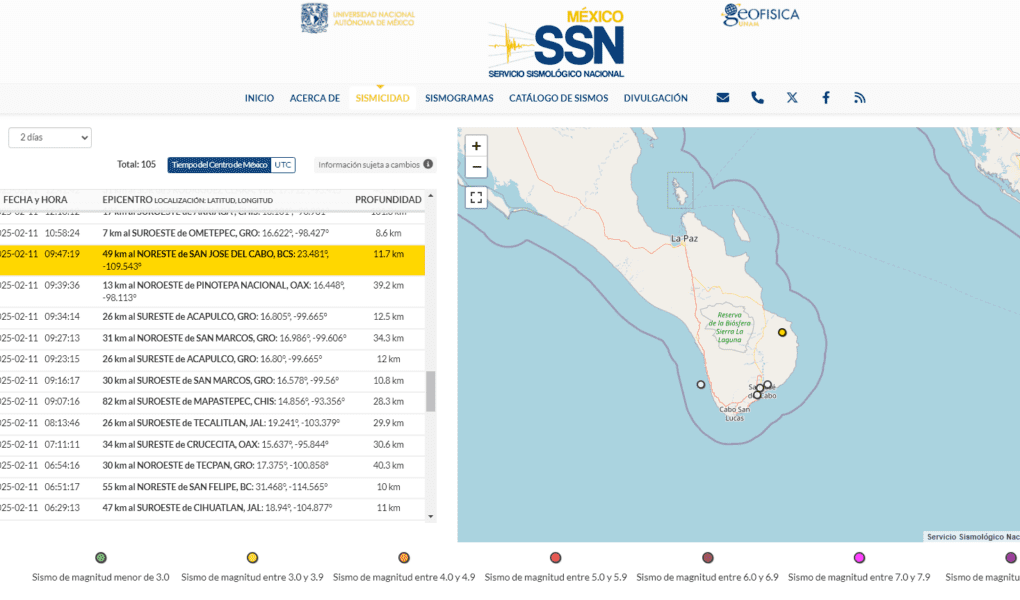This screenshot has height=600, width=1020.
Task: Zoom out on the map
Action: click(x=476, y=167)
